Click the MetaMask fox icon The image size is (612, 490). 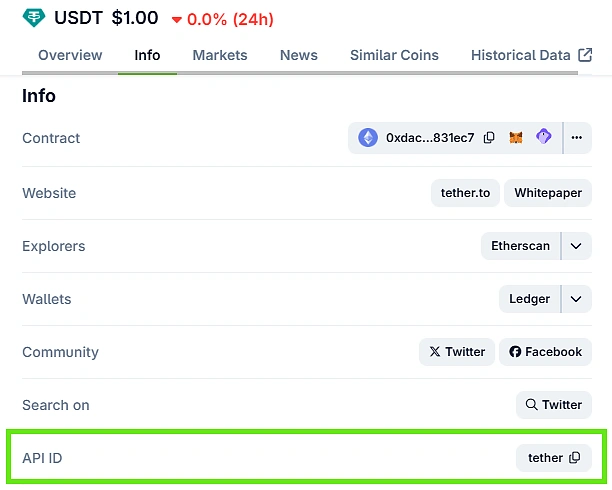pos(516,138)
